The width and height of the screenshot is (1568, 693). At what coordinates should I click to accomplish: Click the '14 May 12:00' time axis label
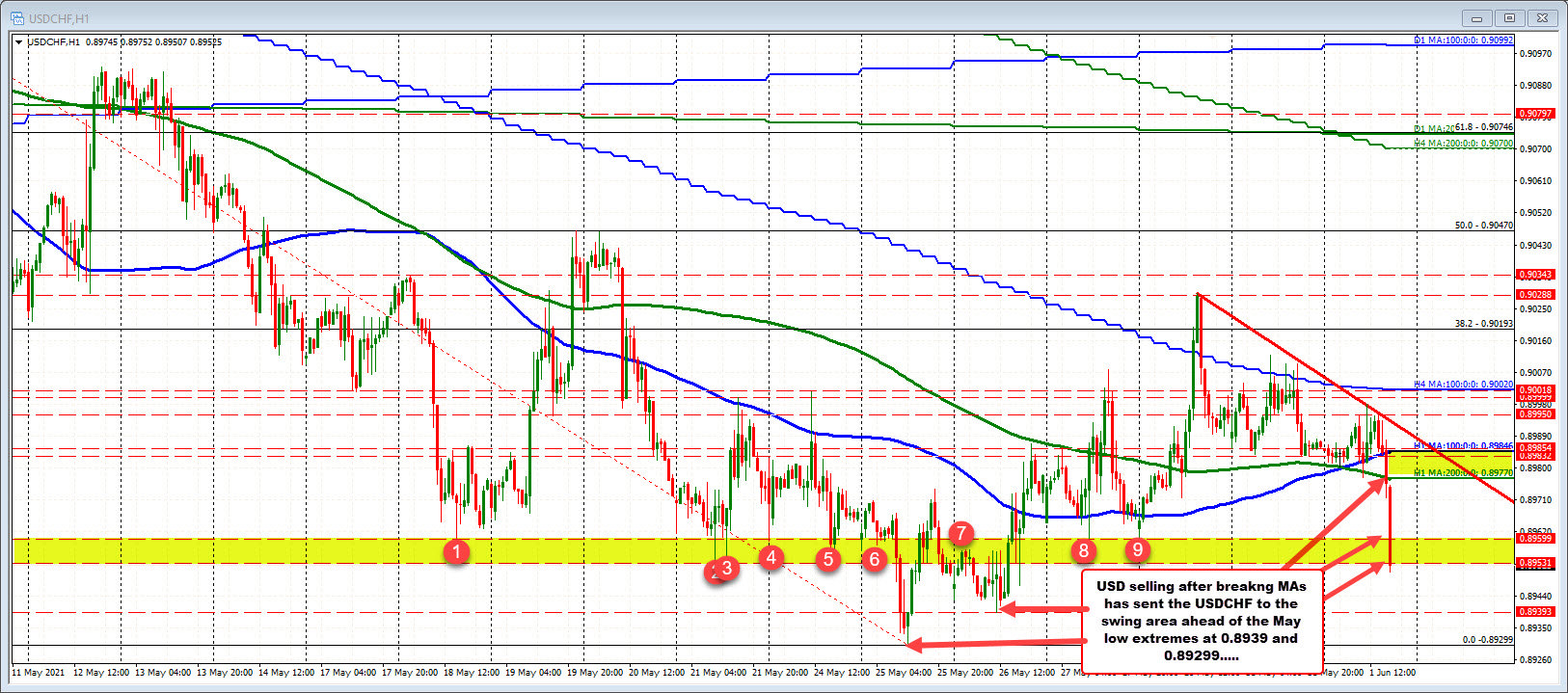coord(285,672)
